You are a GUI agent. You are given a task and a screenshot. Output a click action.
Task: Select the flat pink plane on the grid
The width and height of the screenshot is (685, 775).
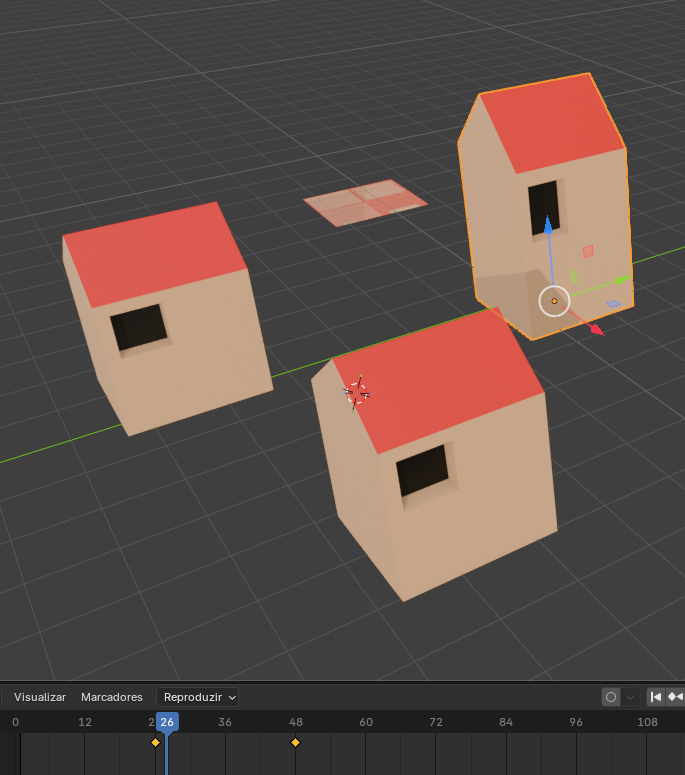366,203
